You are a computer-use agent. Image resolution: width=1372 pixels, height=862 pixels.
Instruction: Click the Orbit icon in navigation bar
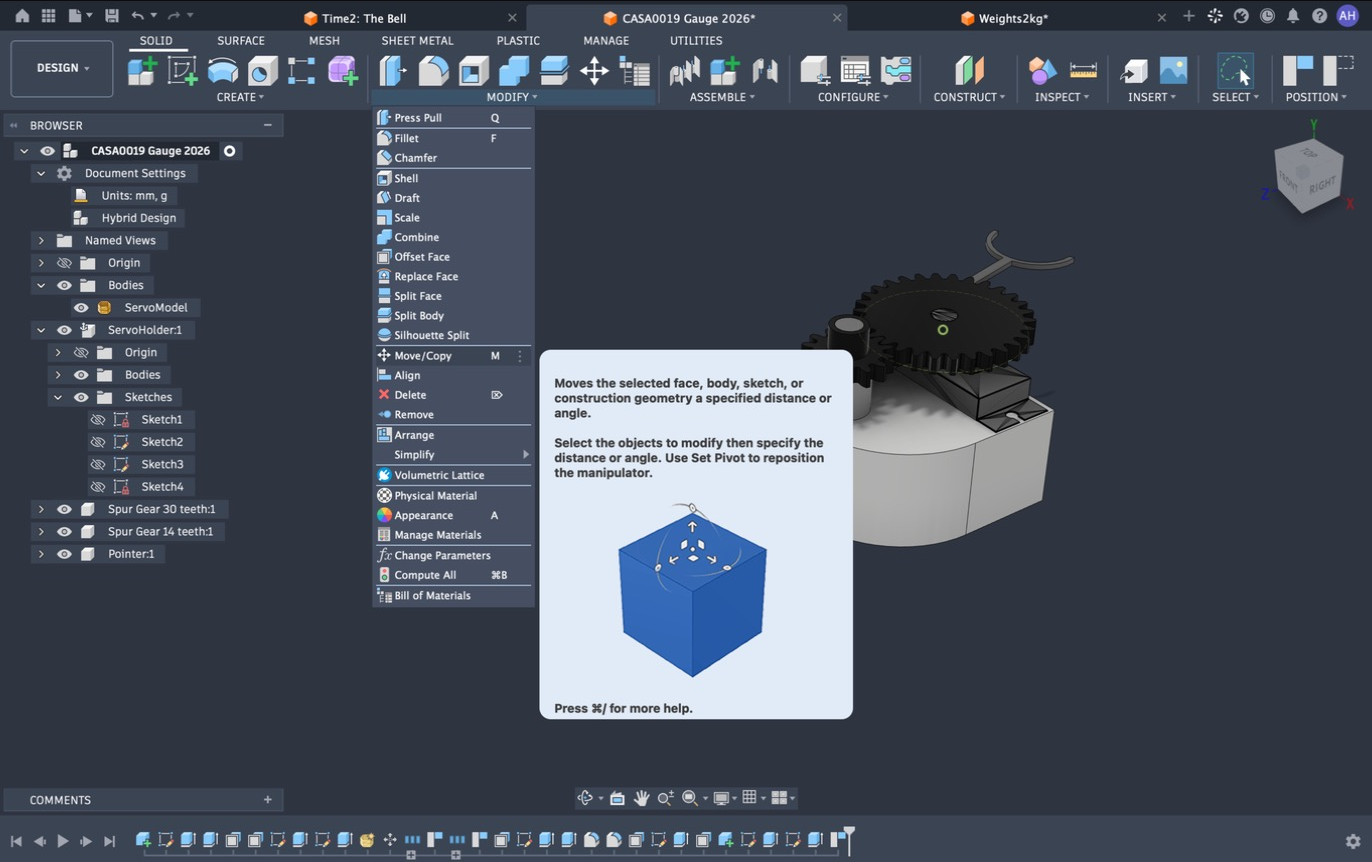tap(586, 798)
